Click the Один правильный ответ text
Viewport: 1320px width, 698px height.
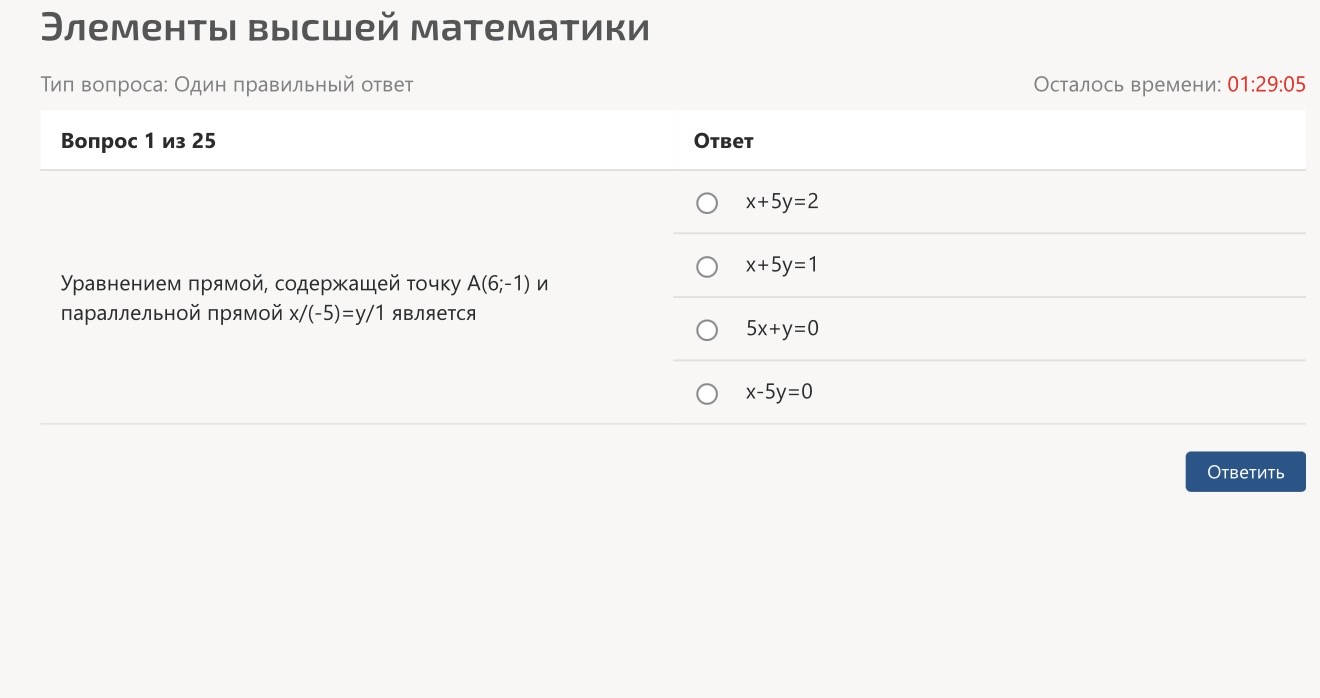(293, 85)
